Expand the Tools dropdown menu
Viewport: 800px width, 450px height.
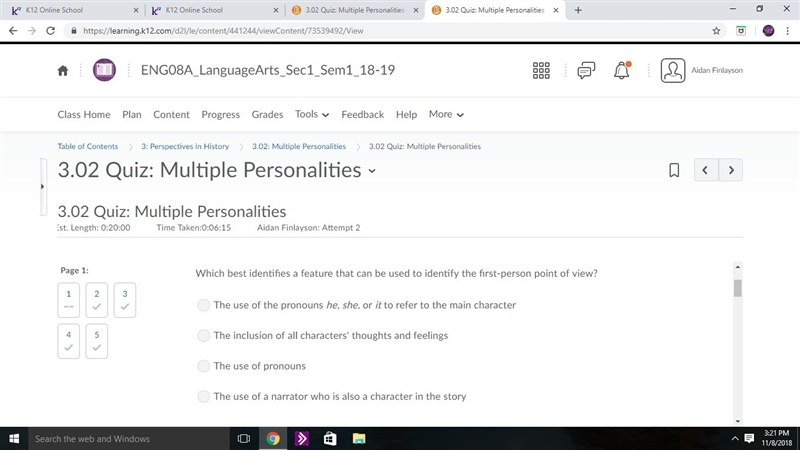pyautogui.click(x=312, y=114)
